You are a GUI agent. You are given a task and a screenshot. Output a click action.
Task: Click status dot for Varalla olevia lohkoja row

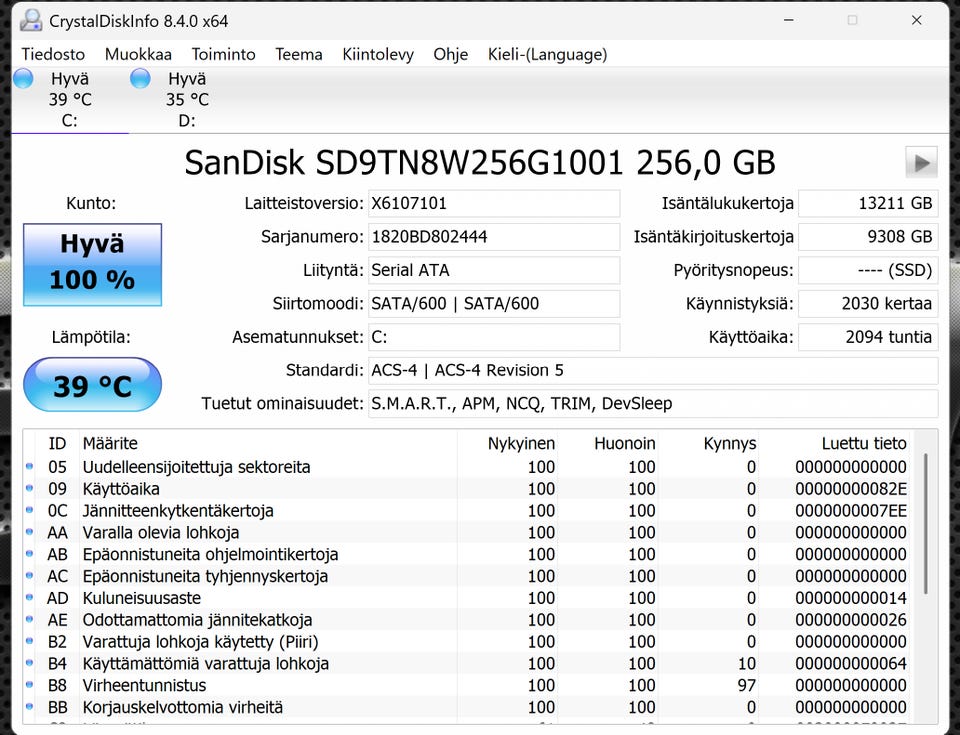click(29, 533)
